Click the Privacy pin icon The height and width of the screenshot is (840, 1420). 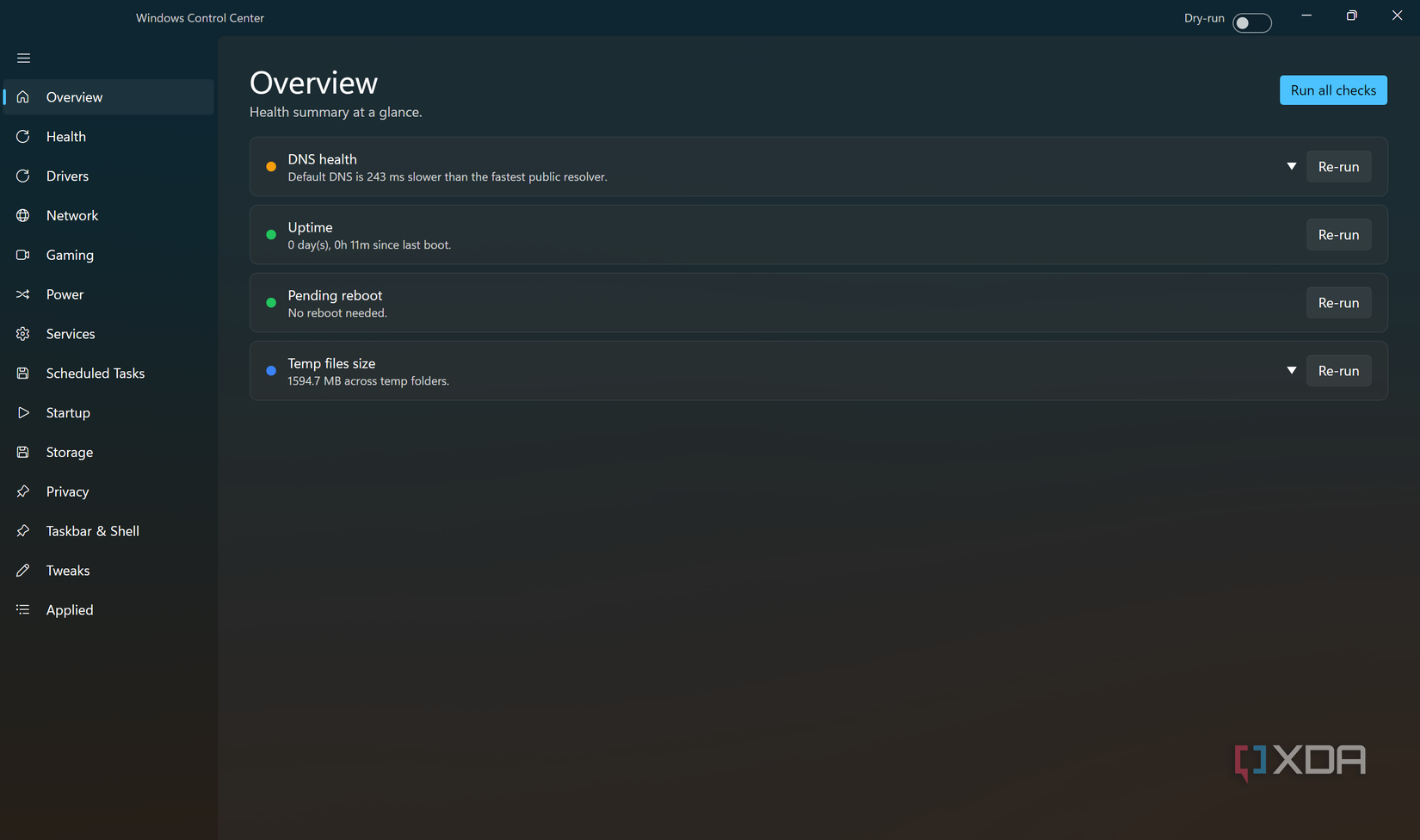coord(23,491)
